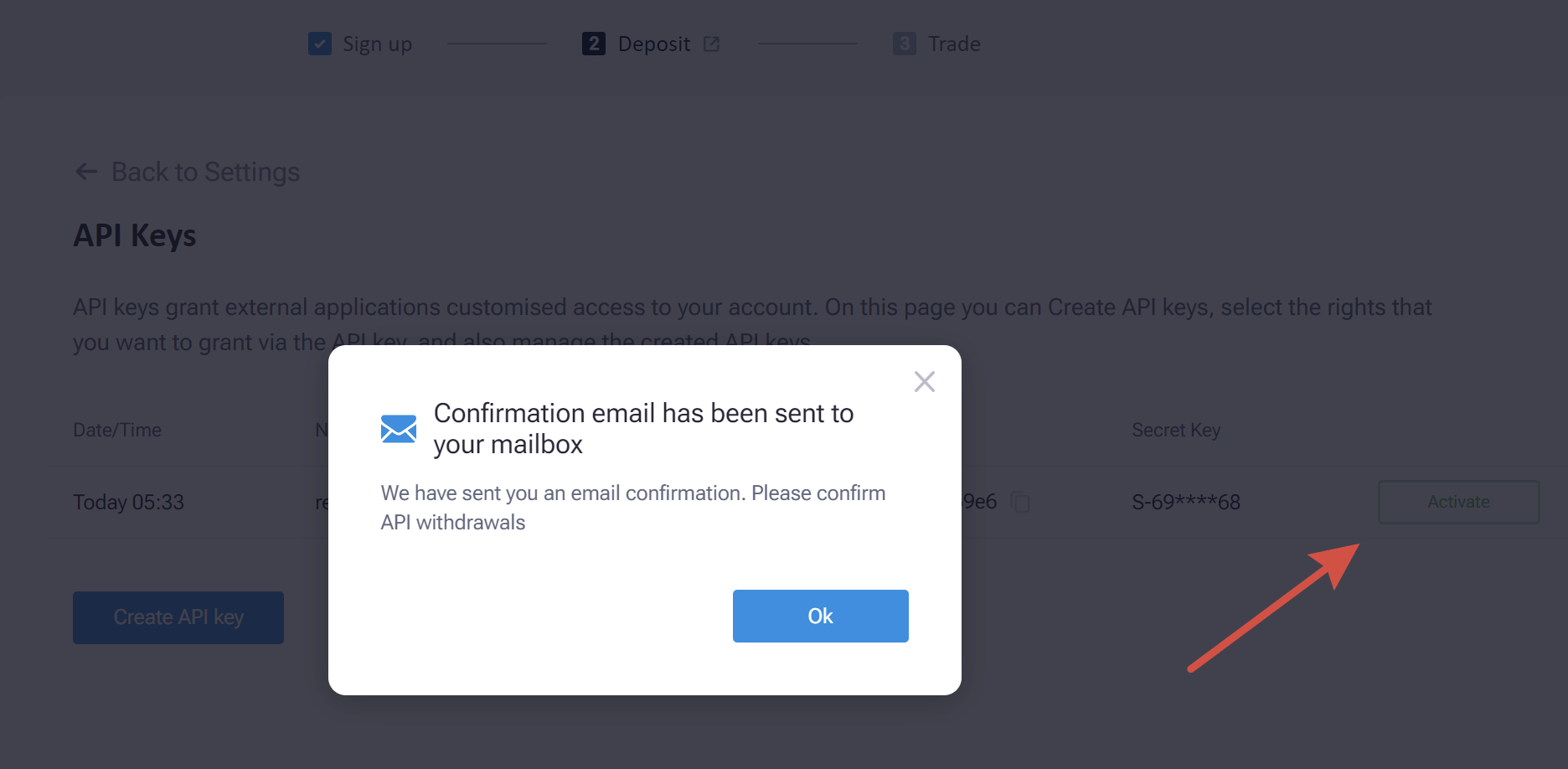
Task: Click the step 3 number badge
Action: (x=904, y=44)
